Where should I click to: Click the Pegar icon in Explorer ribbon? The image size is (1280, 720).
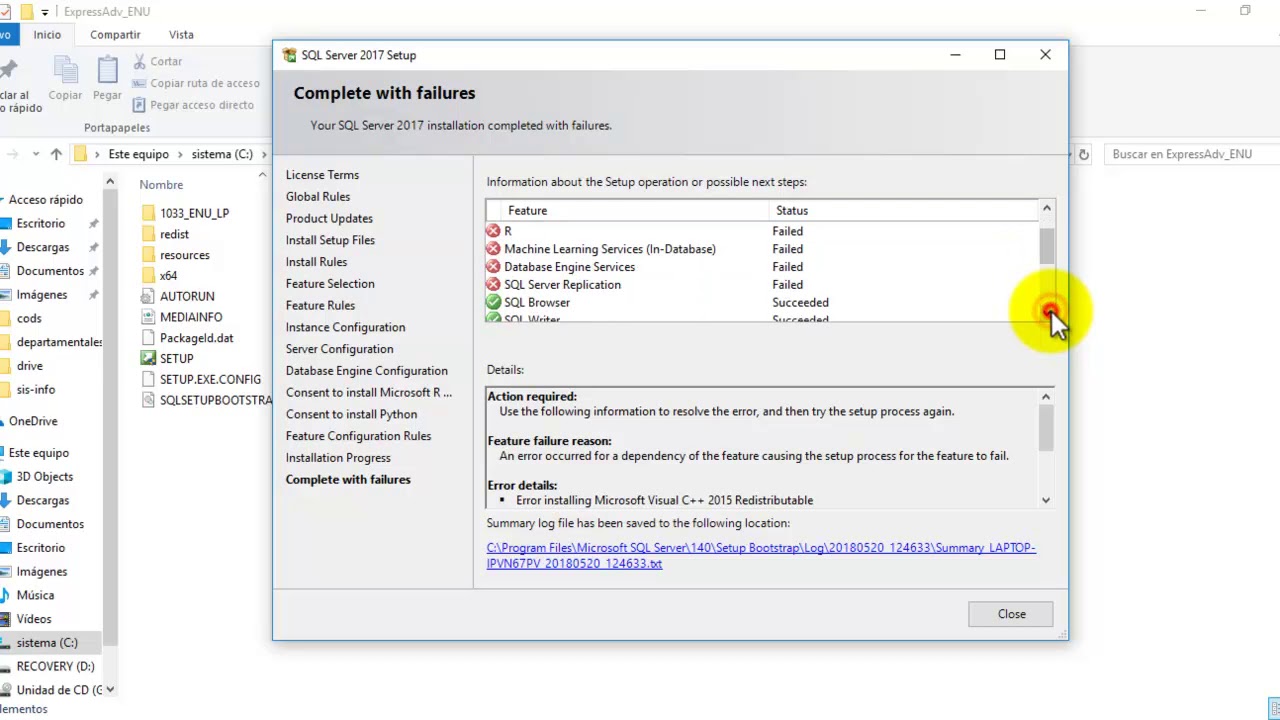coord(107,70)
